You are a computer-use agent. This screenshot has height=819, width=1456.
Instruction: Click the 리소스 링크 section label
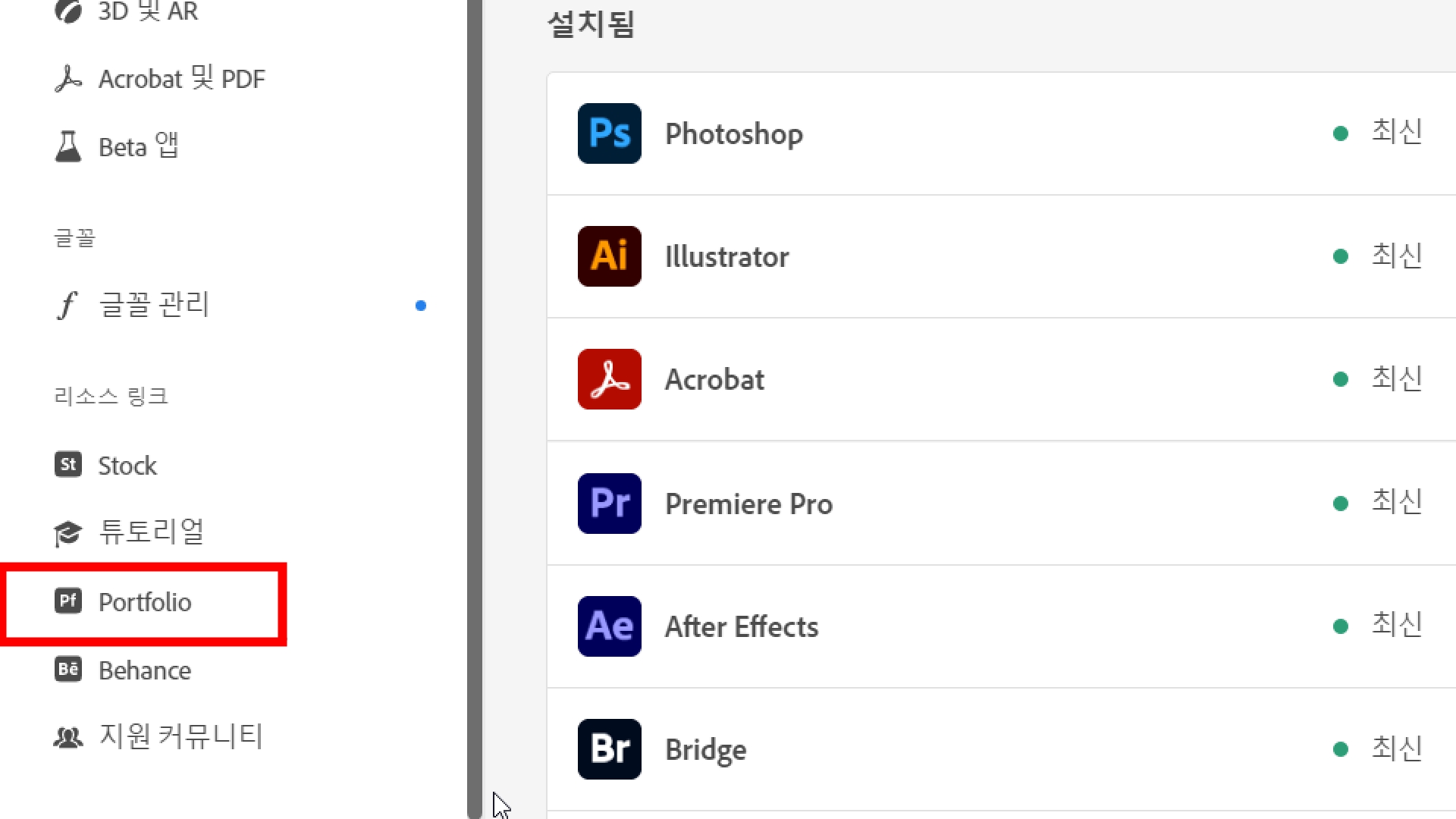111,396
